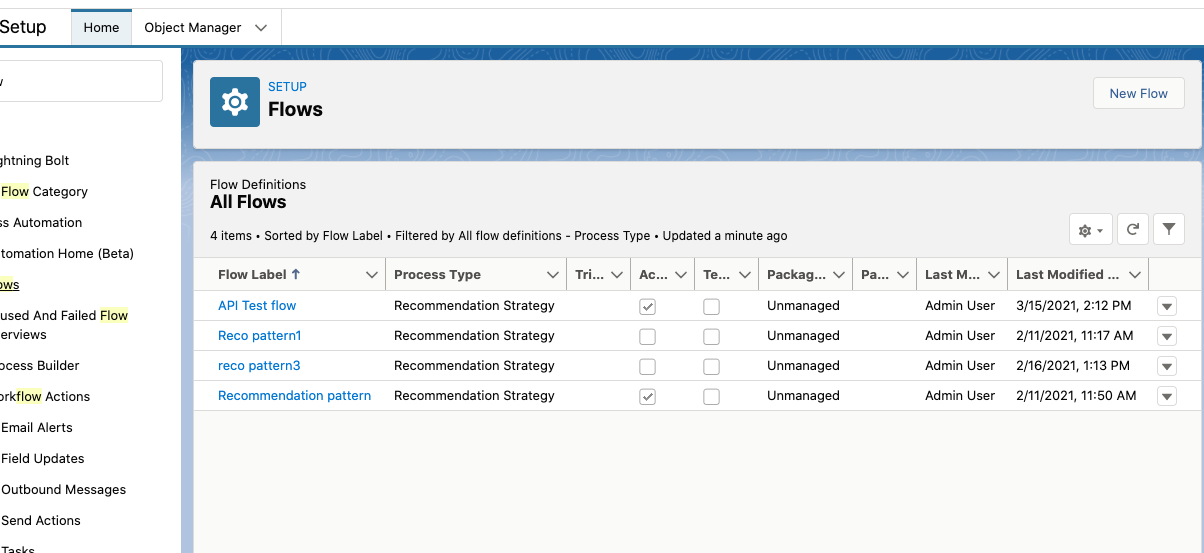1204x553 pixels.
Task: Open the Recommendation pattern flow link
Action: [294, 396]
